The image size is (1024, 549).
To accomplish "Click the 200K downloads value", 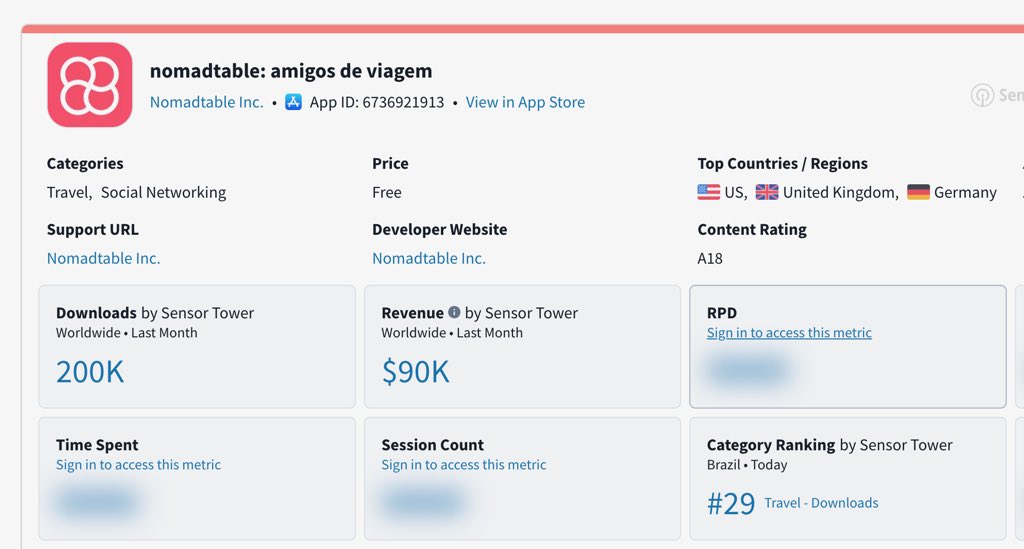I will (89, 372).
